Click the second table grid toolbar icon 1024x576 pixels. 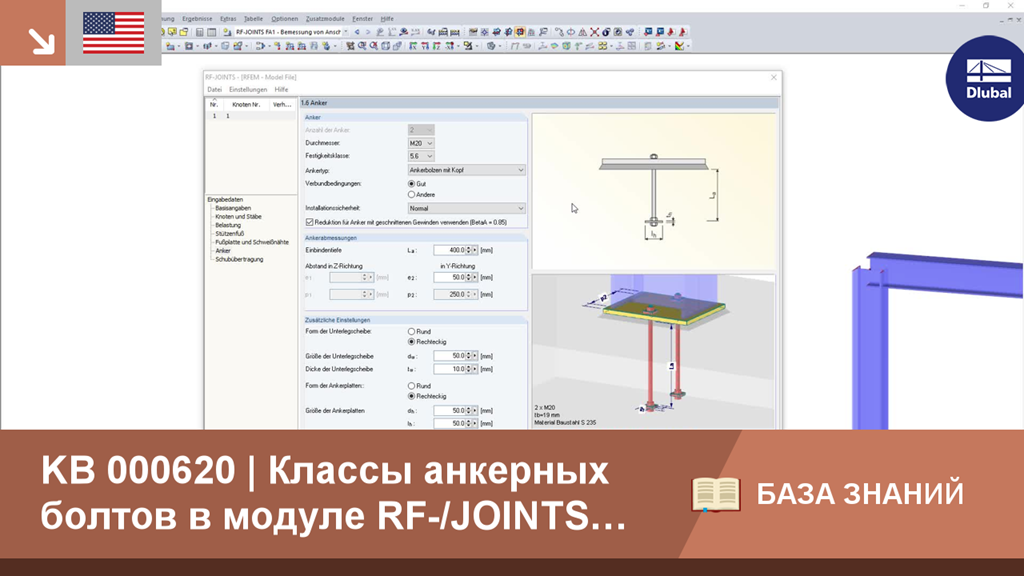[212, 31]
